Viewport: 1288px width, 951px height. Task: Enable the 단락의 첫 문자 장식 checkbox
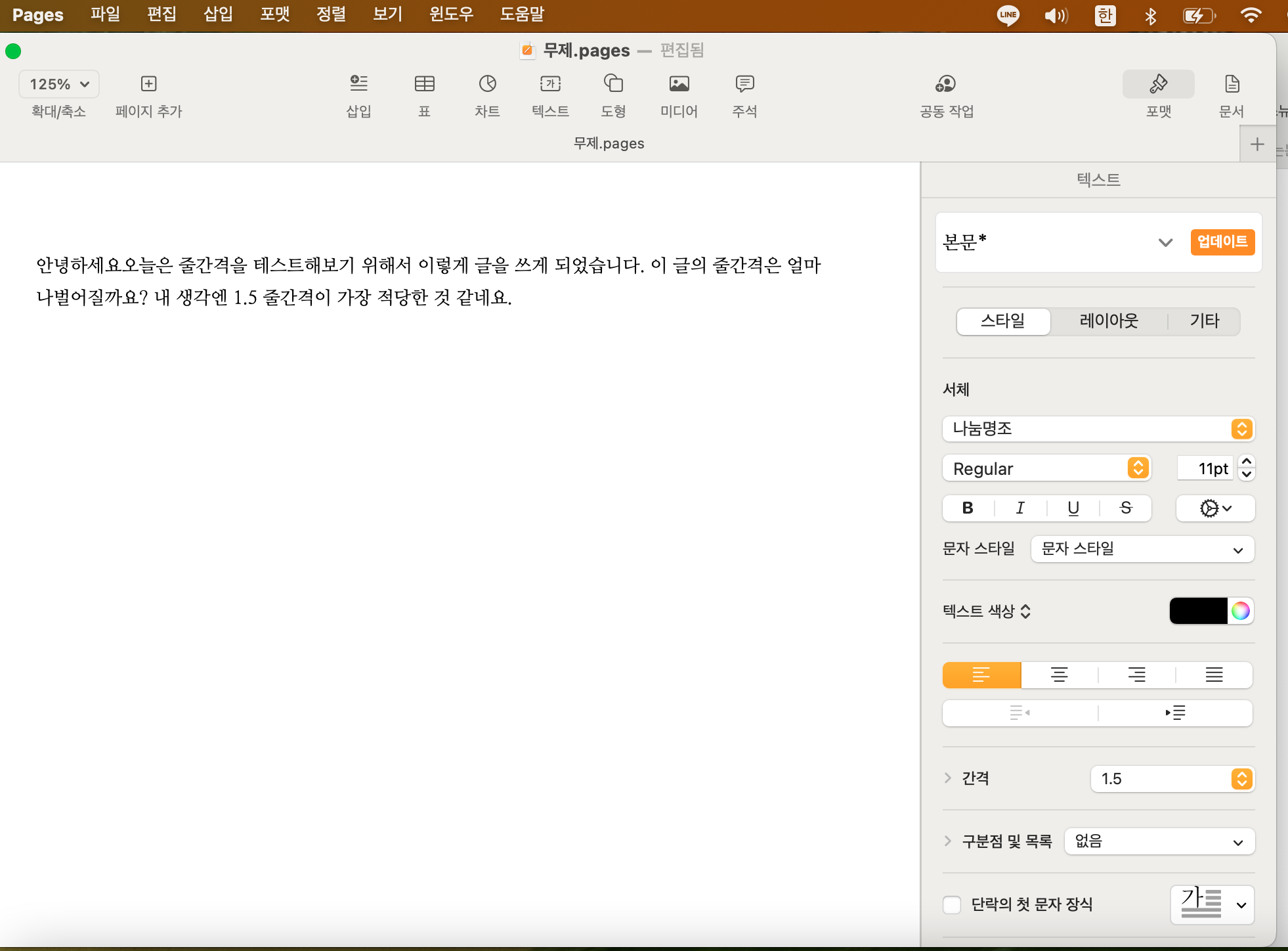click(x=952, y=904)
